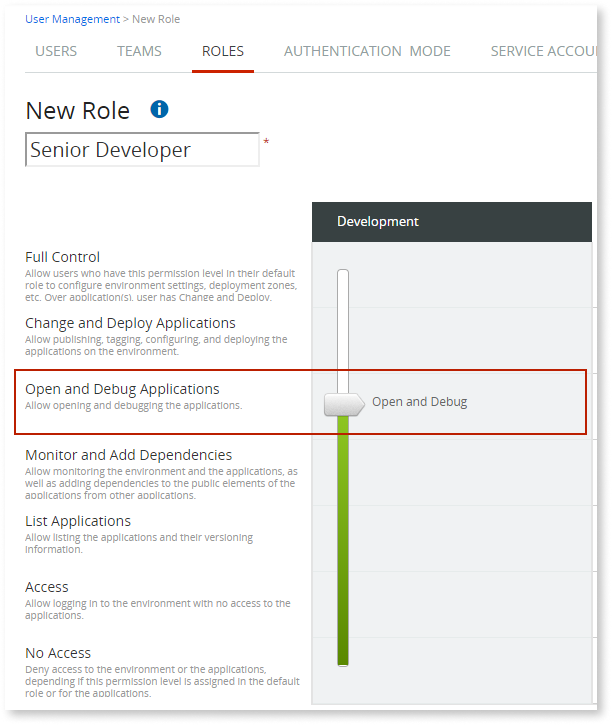Open the AUTHENTICATION MODE tab
This screenshot has height=725, width=612.
(x=367, y=51)
